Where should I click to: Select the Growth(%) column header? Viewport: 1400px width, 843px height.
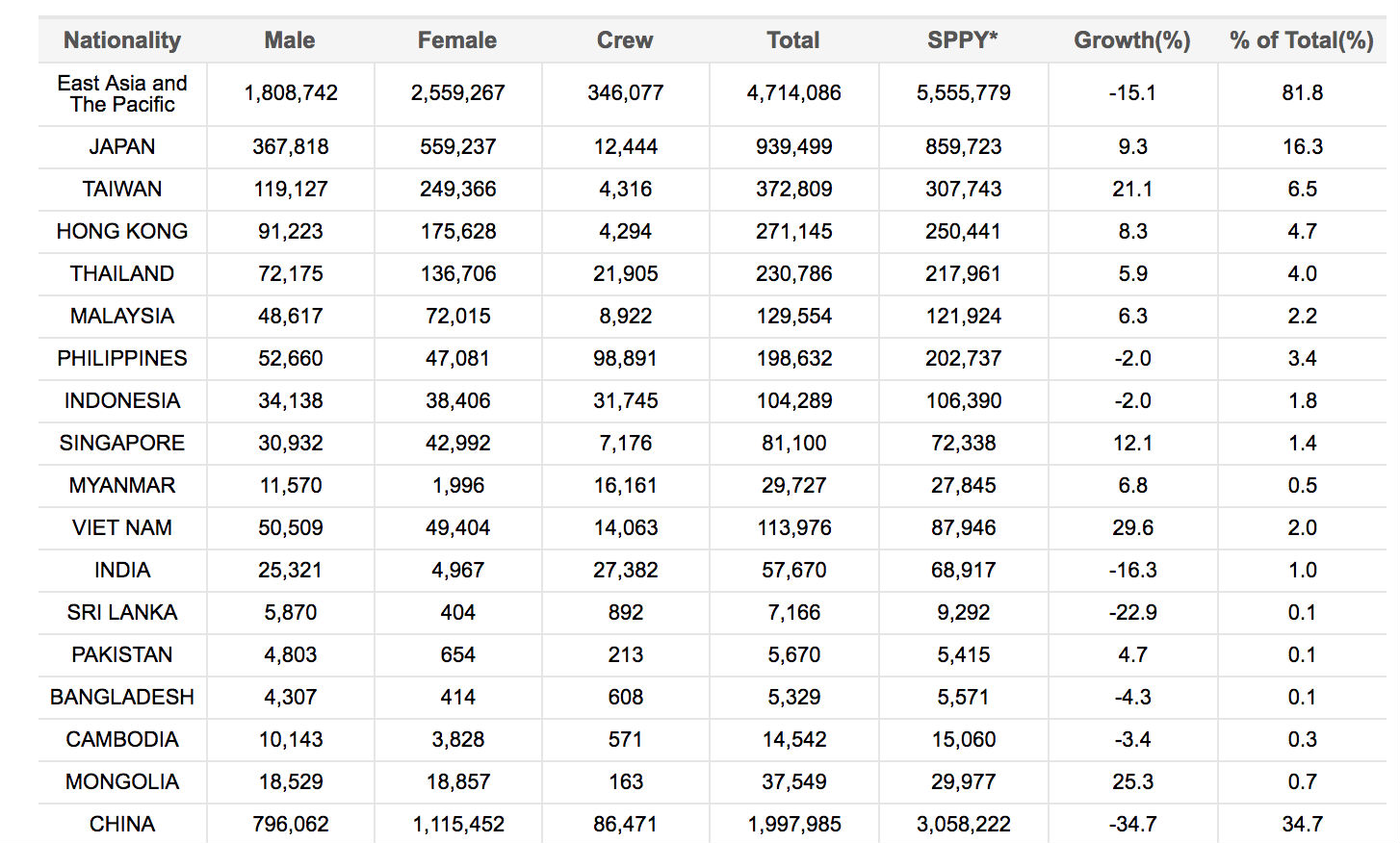[1132, 40]
